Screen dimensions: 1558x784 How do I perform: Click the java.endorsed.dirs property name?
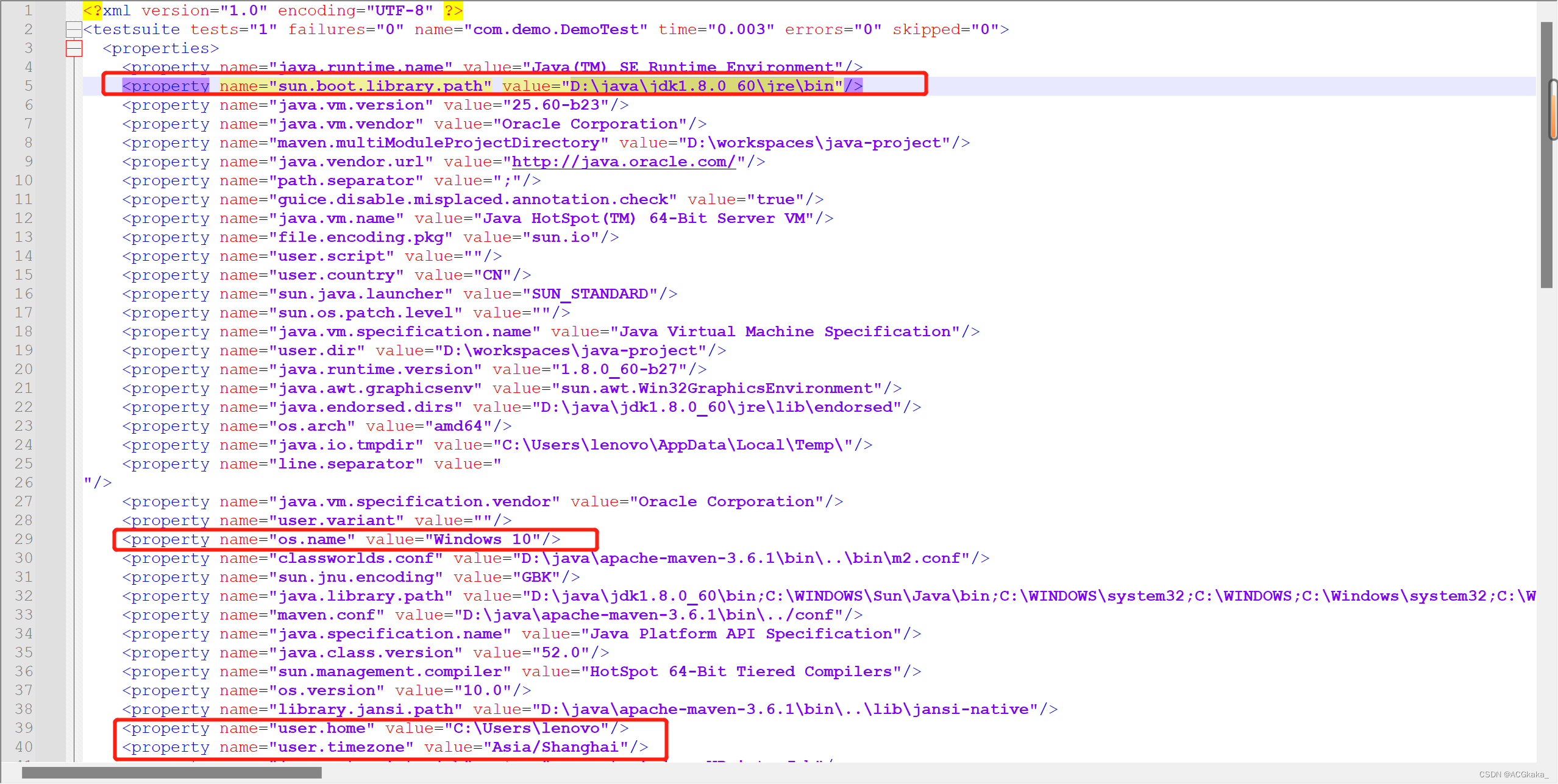click(366, 407)
